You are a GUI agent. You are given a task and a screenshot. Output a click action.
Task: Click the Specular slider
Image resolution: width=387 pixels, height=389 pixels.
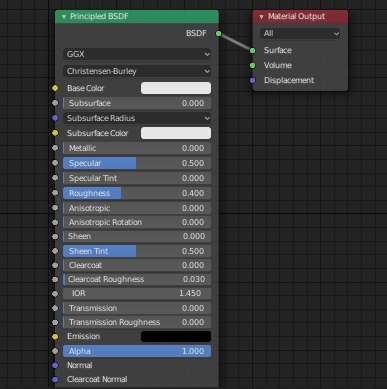pyautogui.click(x=137, y=163)
